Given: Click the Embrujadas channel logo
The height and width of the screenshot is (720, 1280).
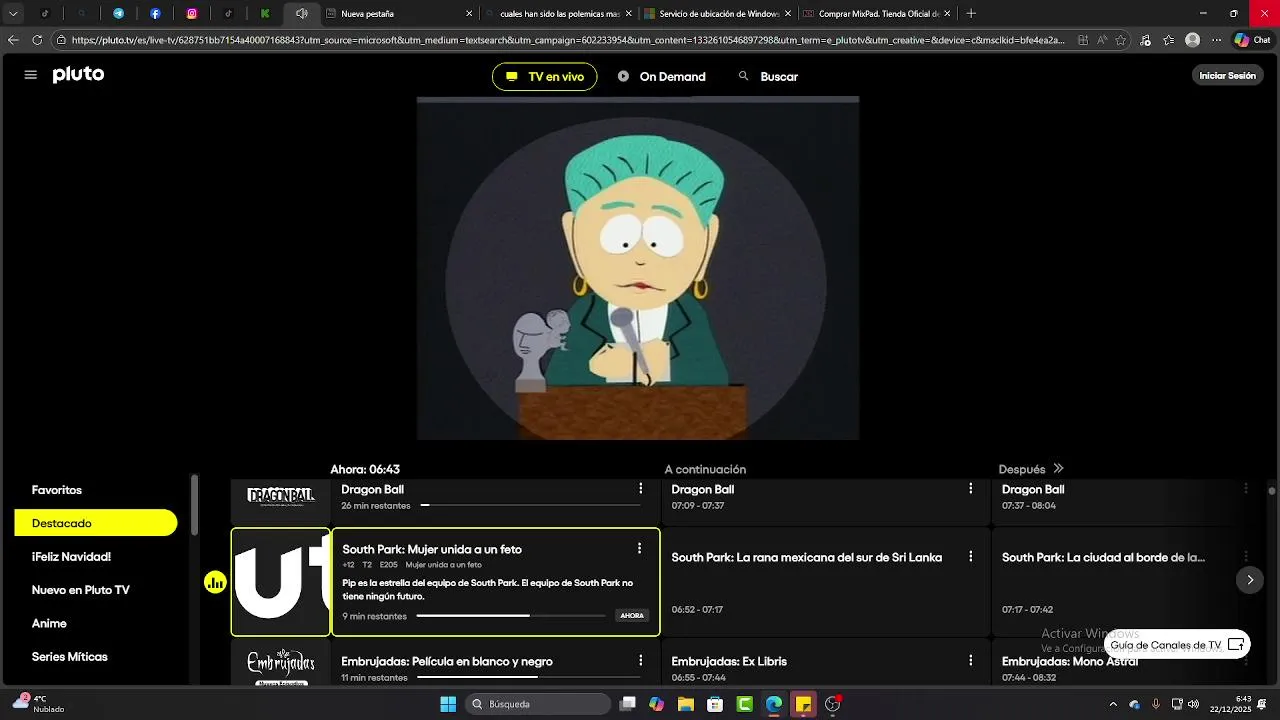Looking at the screenshot, I should tap(281, 665).
